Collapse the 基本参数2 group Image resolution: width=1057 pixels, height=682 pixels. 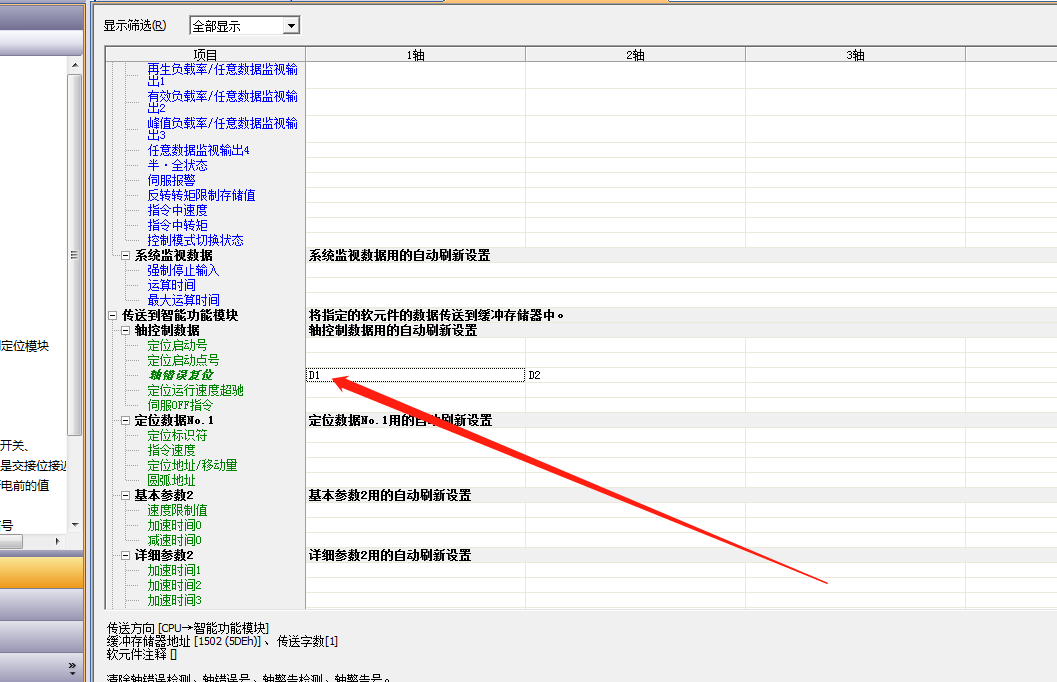125,496
